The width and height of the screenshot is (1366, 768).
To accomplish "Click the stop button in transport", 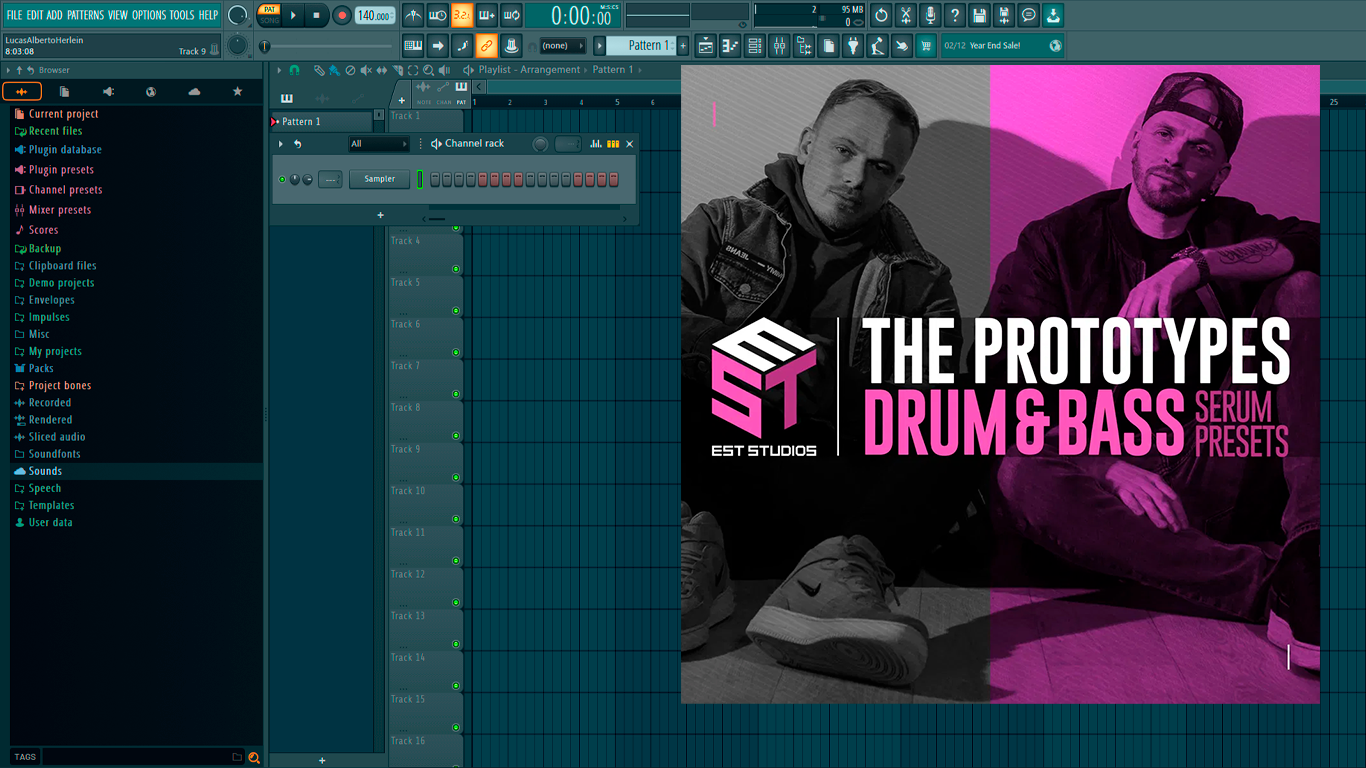I will (316, 15).
